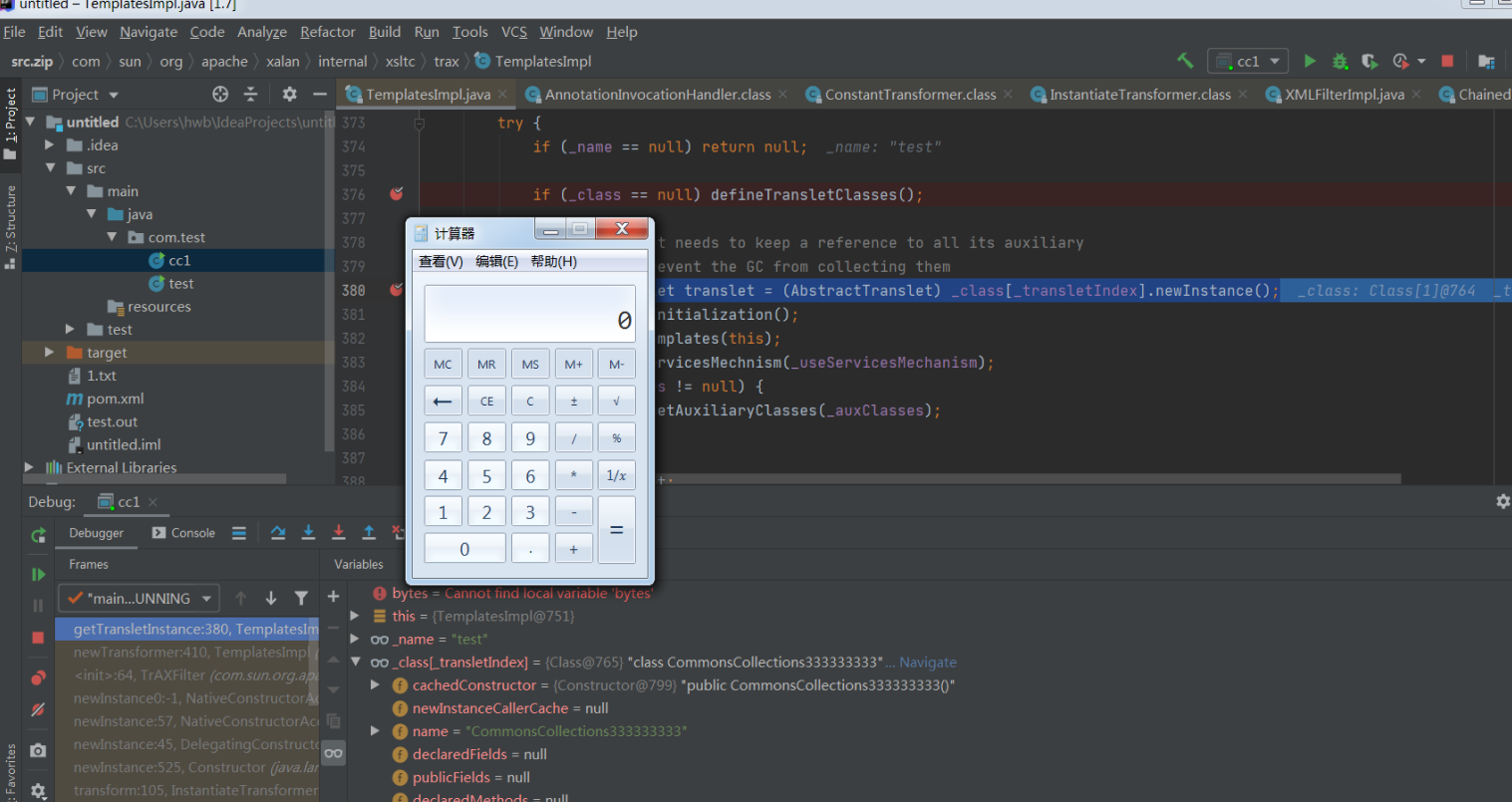Open Project panel settings gear

[289, 94]
